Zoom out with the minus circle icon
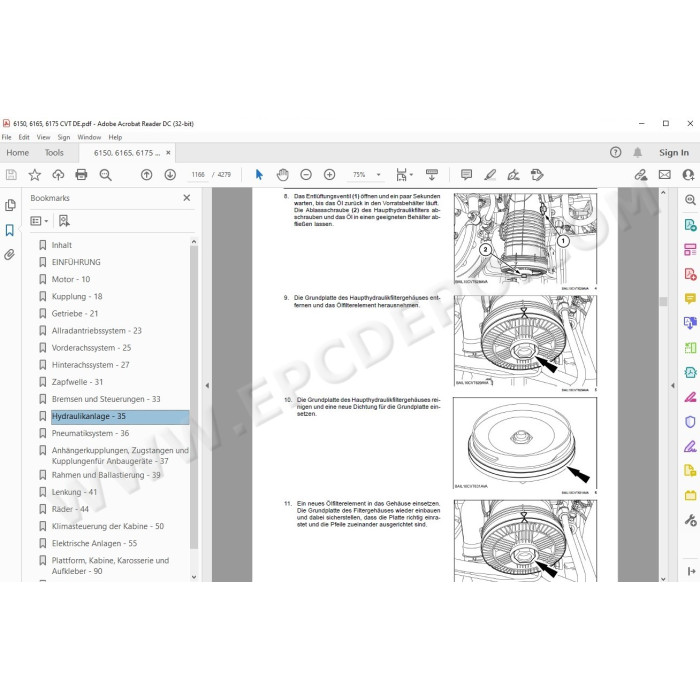 click(306, 175)
